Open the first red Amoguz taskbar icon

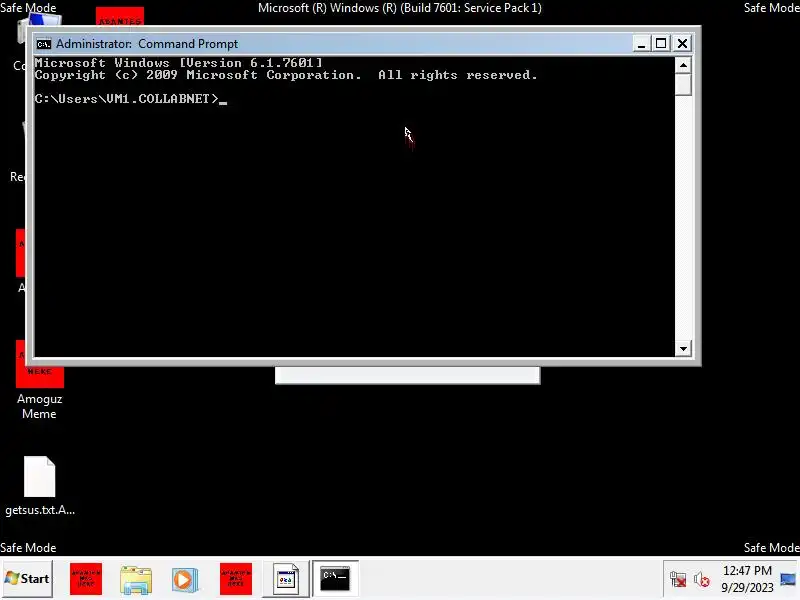coord(86,579)
